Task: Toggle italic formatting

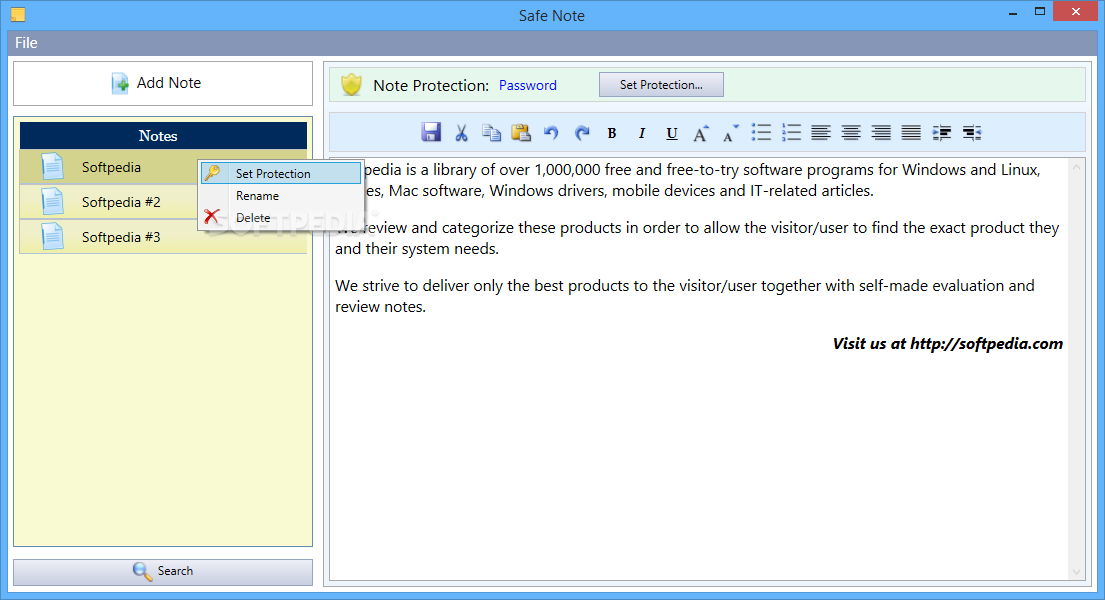Action: pos(641,133)
